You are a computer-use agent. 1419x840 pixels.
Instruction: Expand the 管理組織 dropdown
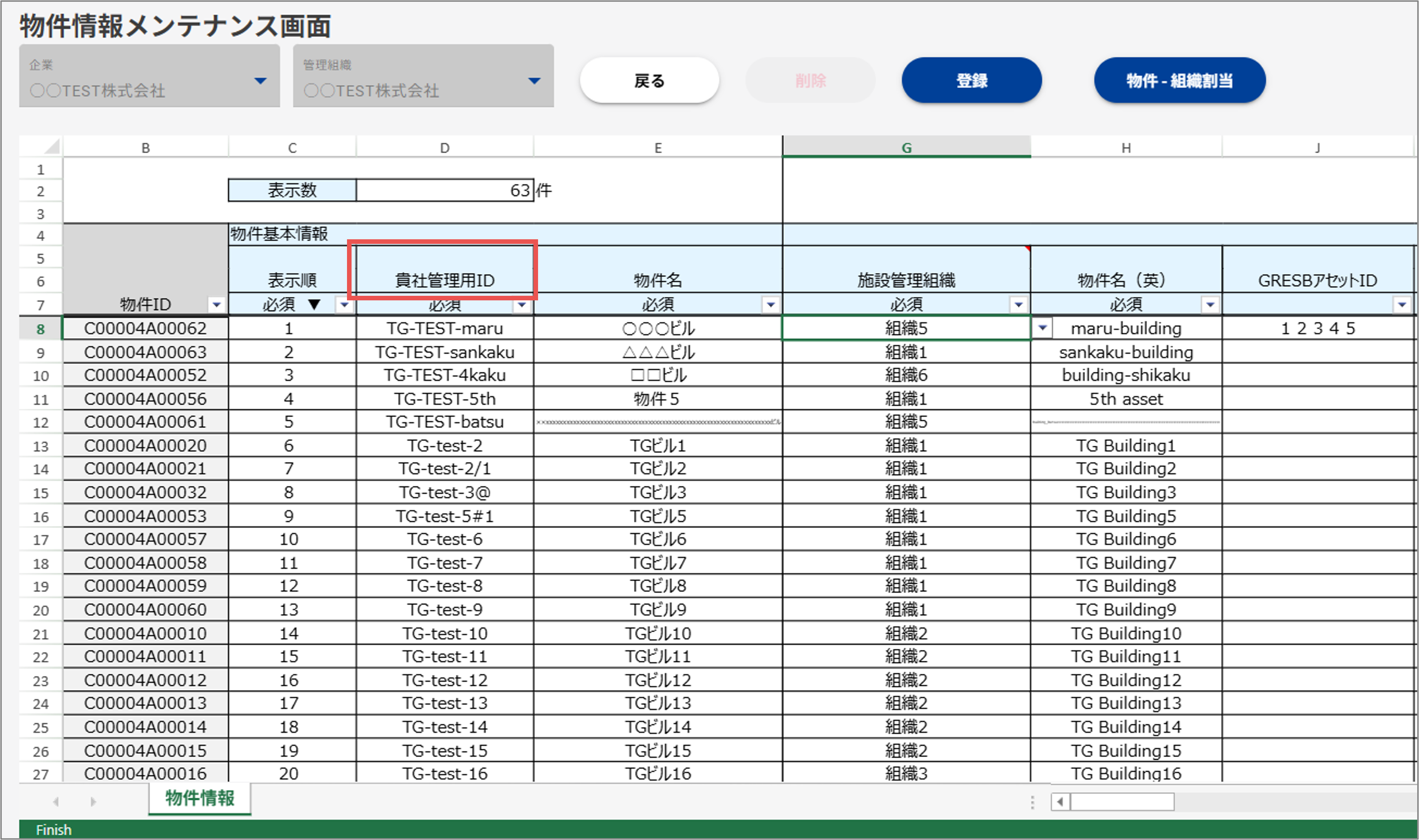[x=534, y=81]
